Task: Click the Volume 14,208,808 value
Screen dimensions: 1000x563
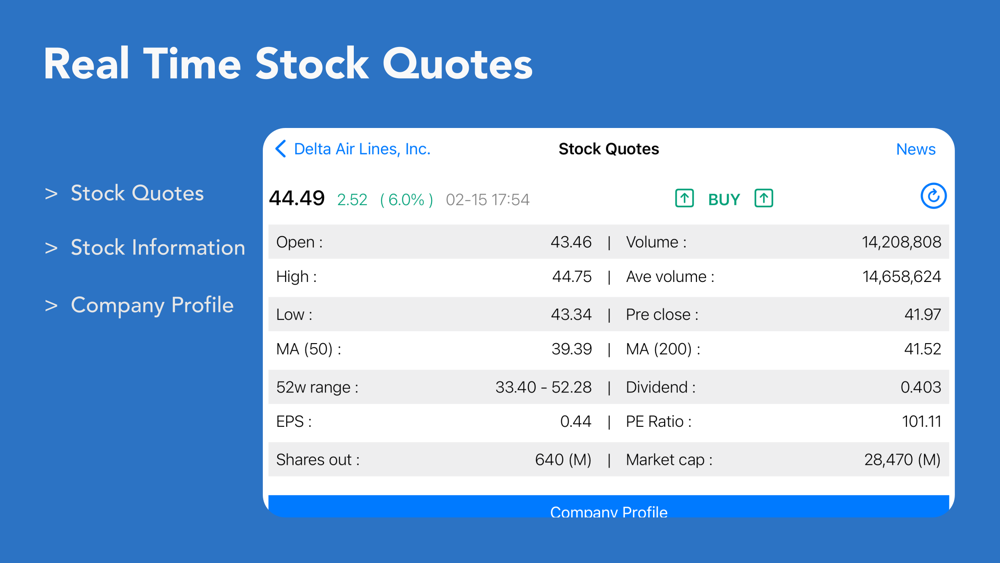Action: 901,242
